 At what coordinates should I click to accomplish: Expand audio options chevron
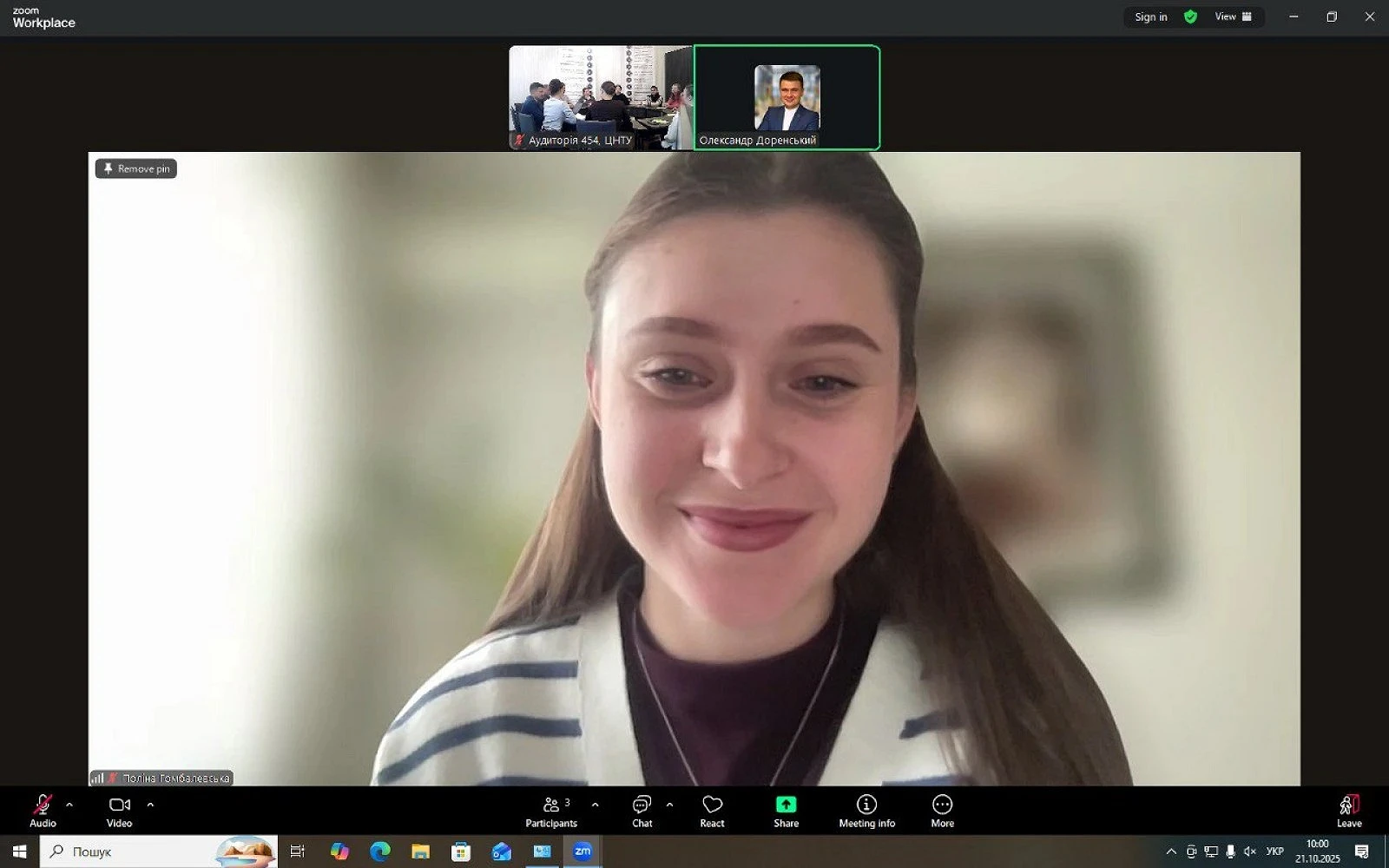pos(69,805)
